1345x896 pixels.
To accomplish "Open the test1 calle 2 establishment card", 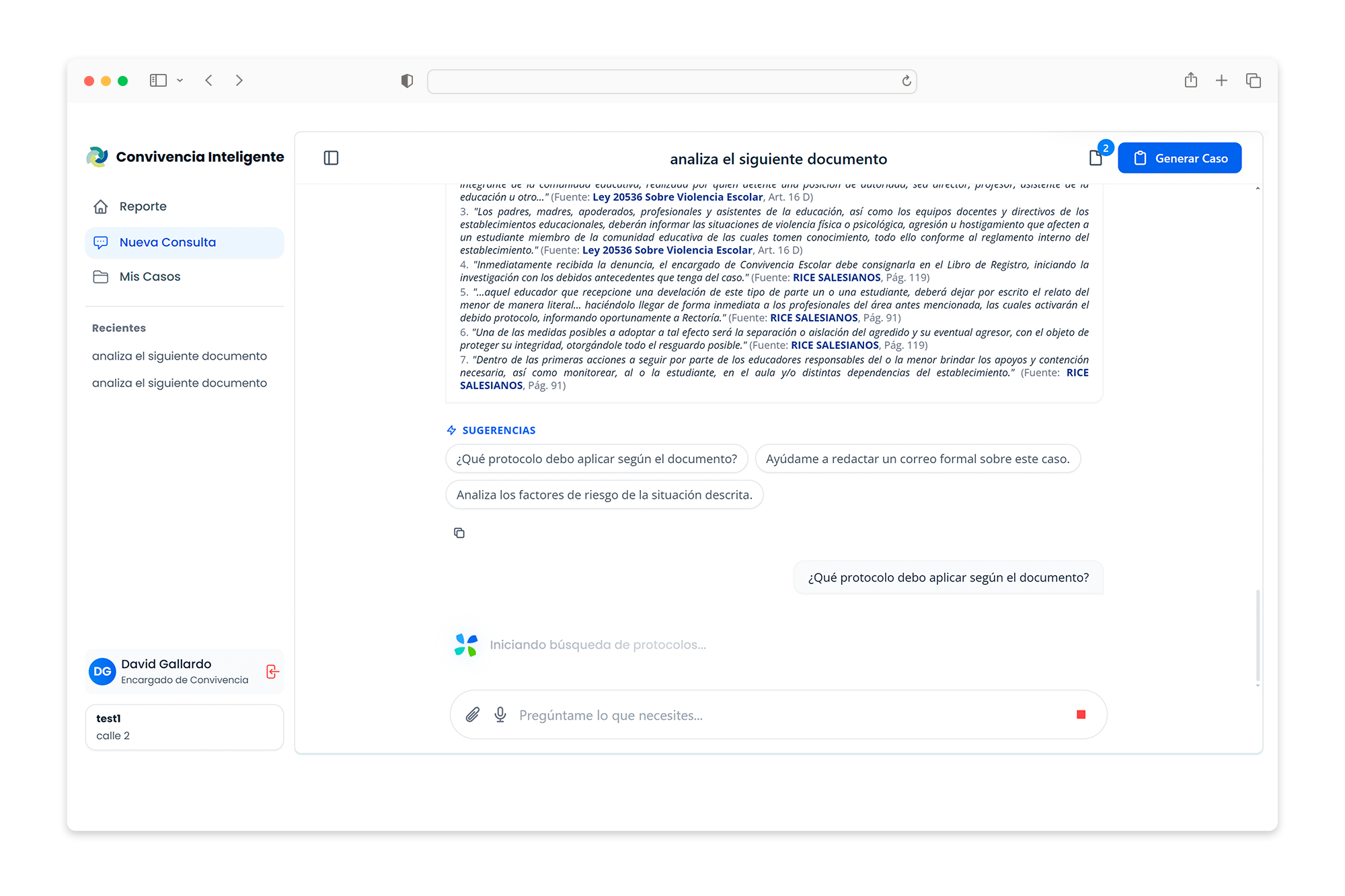I will [184, 727].
